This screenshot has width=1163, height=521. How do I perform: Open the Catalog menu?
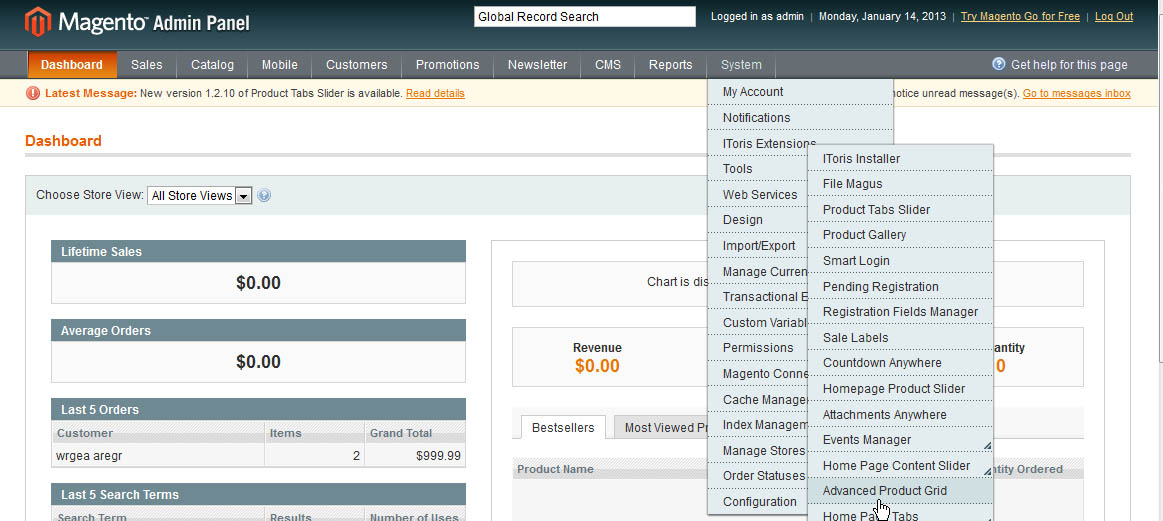(212, 65)
